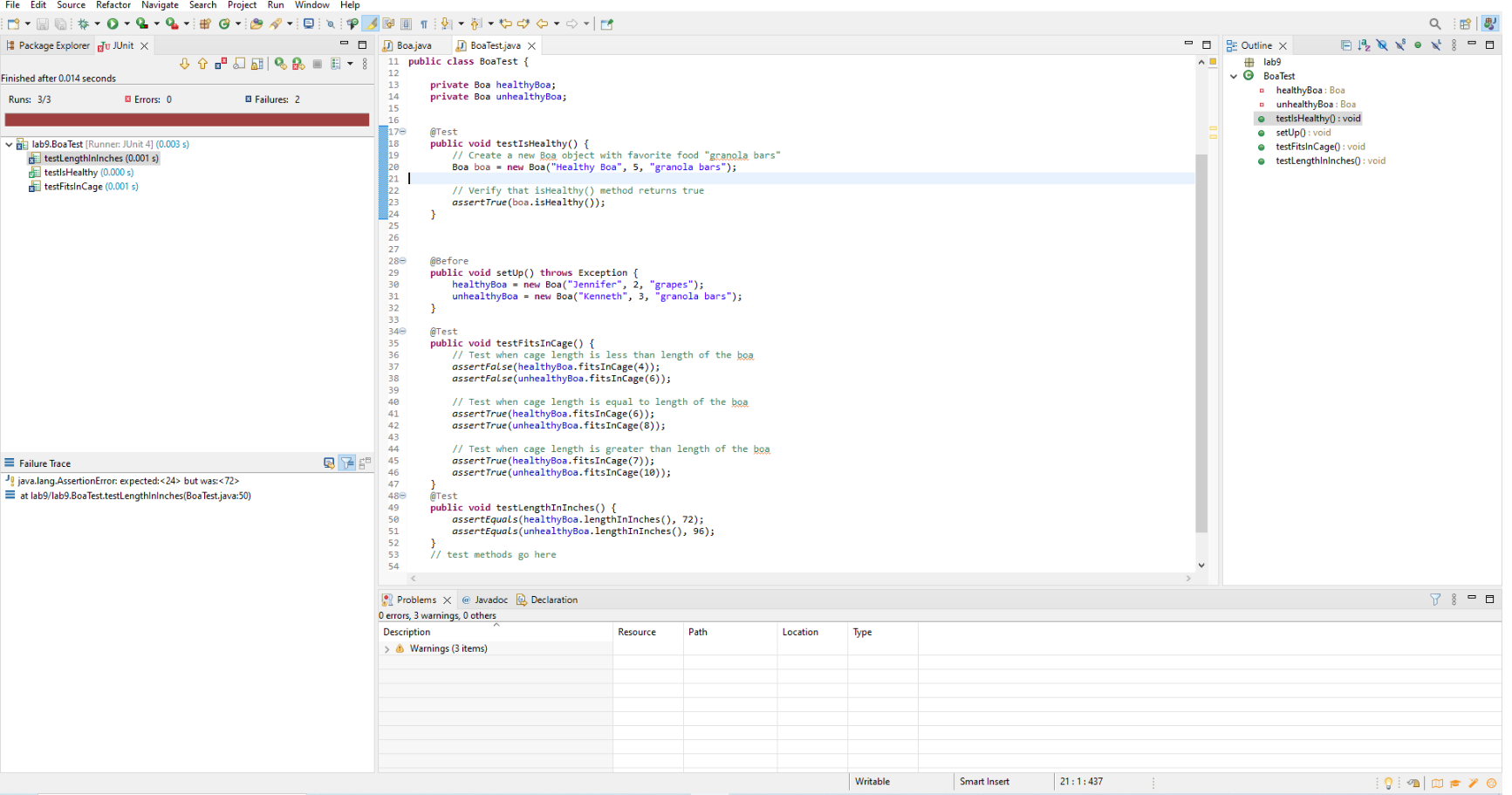Open Problems view filter funnel icon

coord(1435,600)
